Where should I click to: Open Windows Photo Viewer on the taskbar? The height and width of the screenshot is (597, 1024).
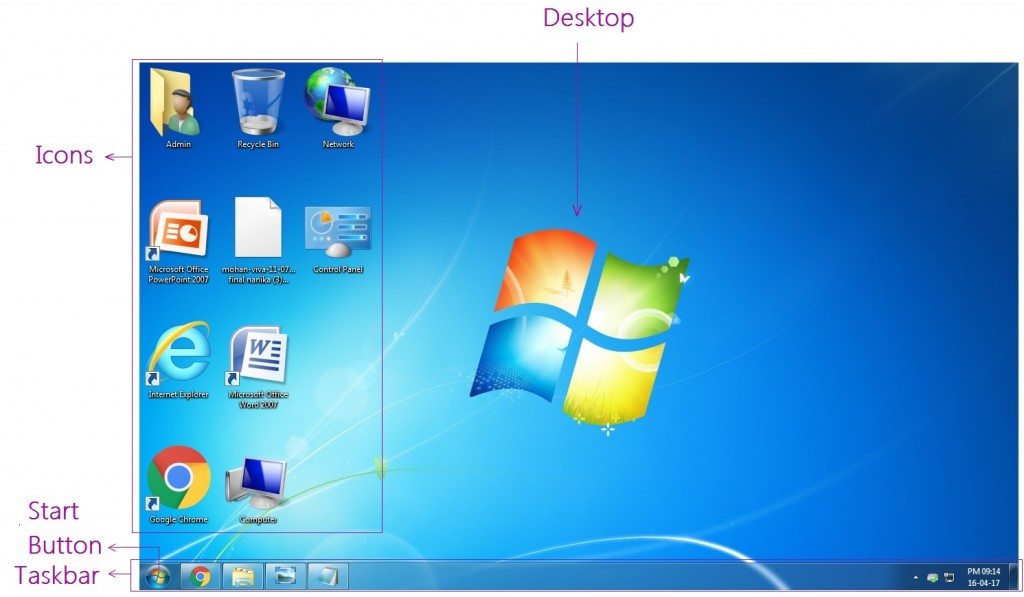[x=284, y=577]
